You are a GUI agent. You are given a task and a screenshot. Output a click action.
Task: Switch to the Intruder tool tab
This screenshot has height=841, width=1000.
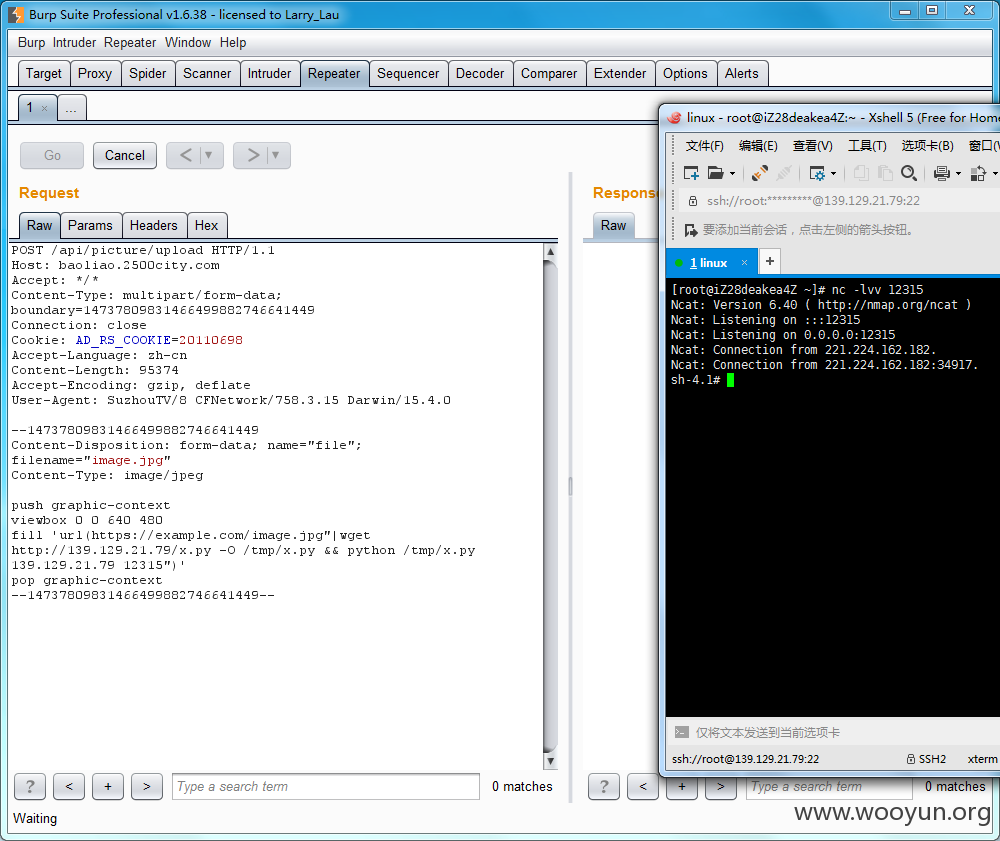(269, 73)
